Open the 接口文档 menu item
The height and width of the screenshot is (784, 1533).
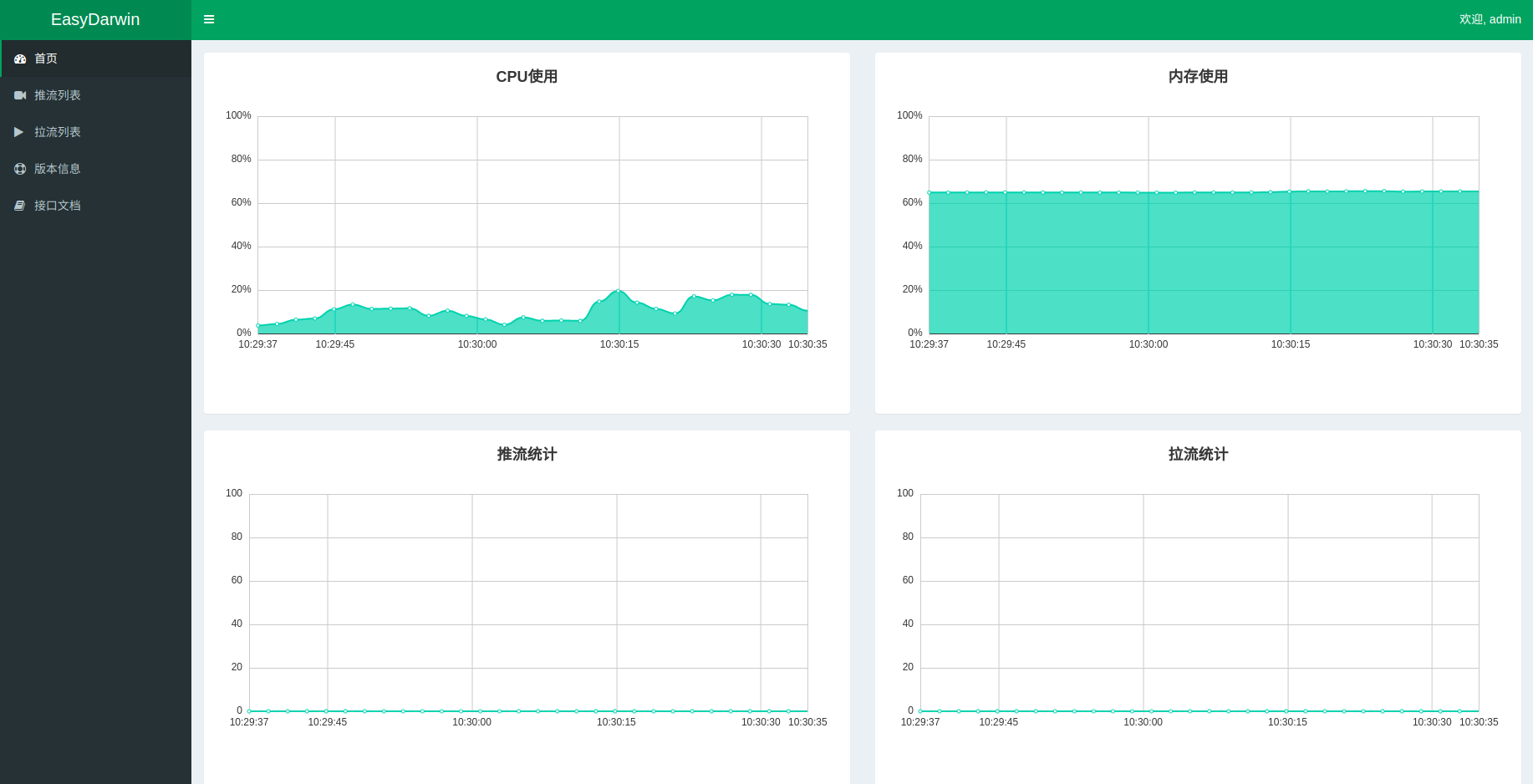[x=95, y=206]
